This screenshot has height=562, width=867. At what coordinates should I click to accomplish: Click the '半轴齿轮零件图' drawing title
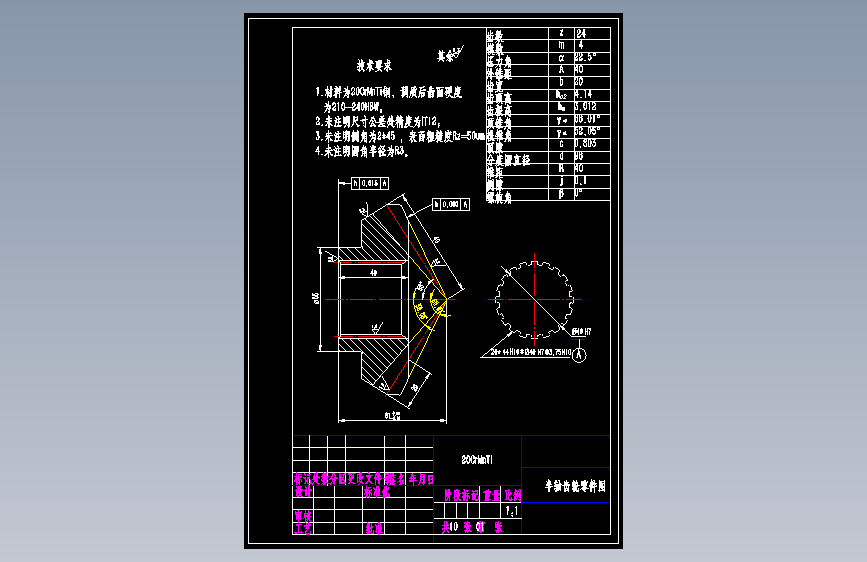575,486
